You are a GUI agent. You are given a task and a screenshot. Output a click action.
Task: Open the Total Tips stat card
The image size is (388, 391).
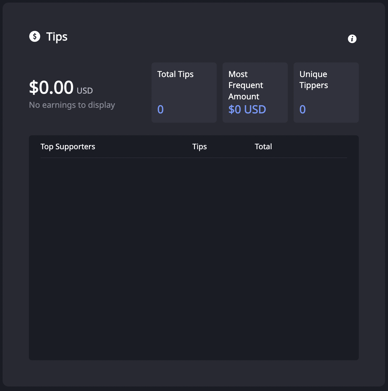[x=184, y=93]
